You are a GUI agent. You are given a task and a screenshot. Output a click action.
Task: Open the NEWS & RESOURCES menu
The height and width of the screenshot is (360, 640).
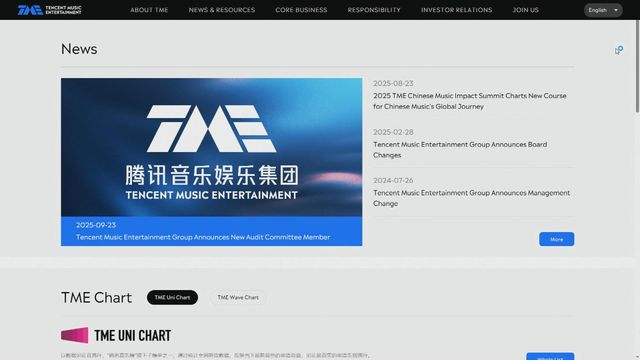[222, 10]
